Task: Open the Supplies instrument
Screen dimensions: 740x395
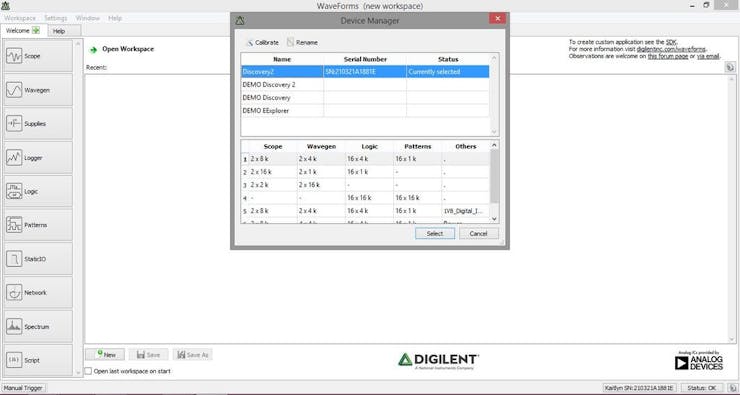Action: 38,124
